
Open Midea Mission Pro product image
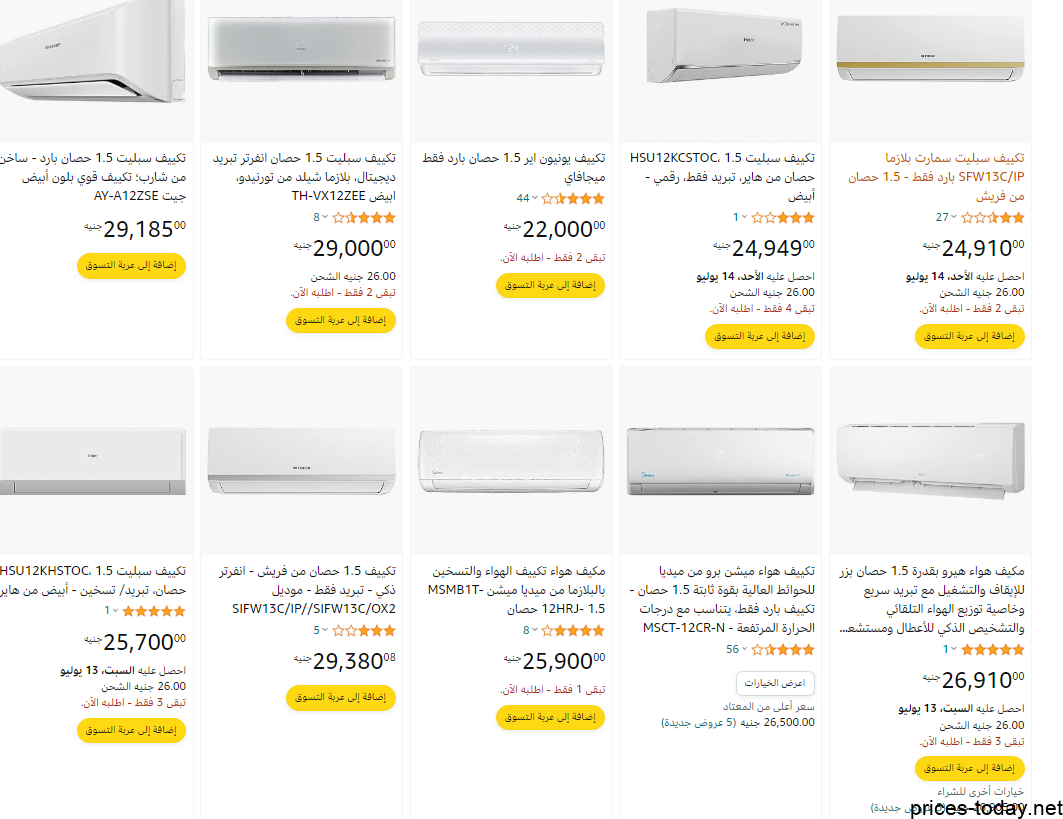coord(721,461)
